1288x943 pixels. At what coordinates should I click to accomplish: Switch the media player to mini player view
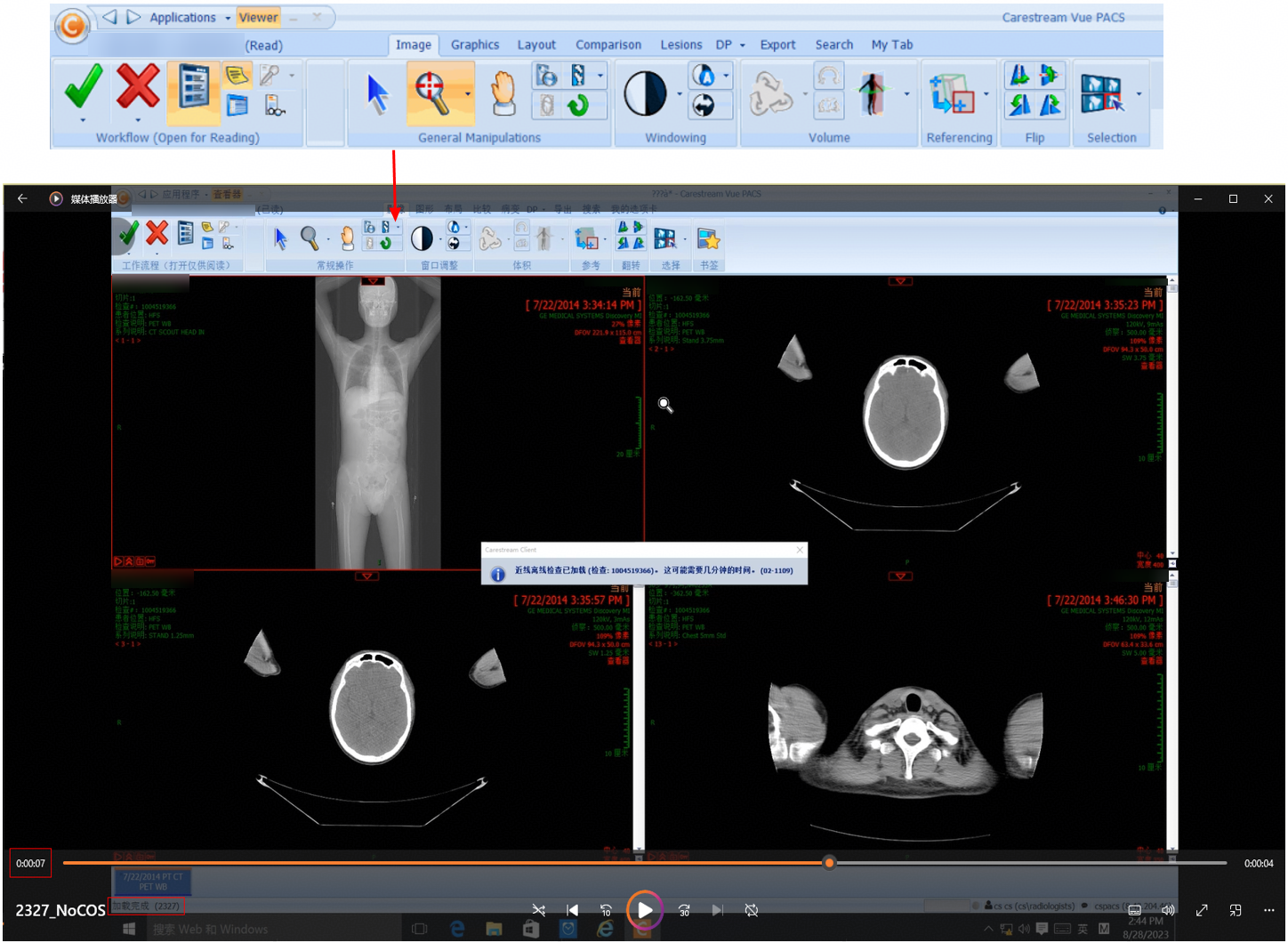pyautogui.click(x=1236, y=910)
